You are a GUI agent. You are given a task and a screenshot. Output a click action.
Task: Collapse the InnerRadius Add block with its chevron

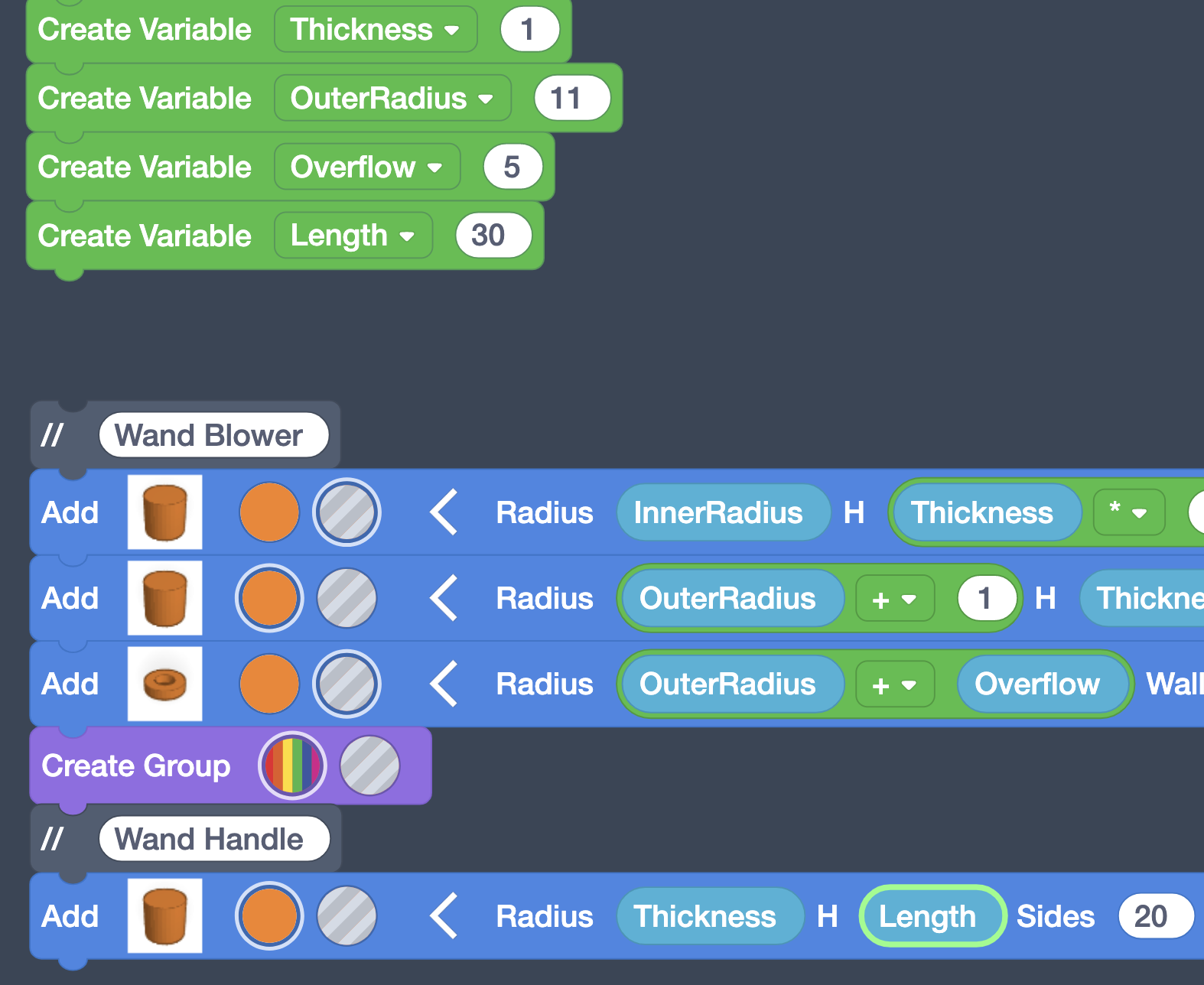pyautogui.click(x=444, y=512)
